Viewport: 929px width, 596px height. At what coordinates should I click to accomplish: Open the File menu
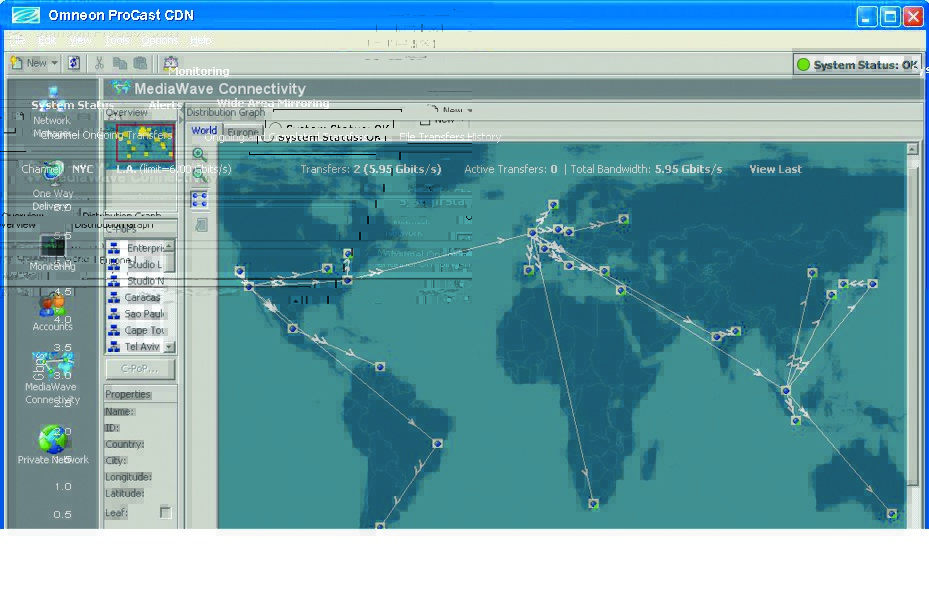pos(16,40)
